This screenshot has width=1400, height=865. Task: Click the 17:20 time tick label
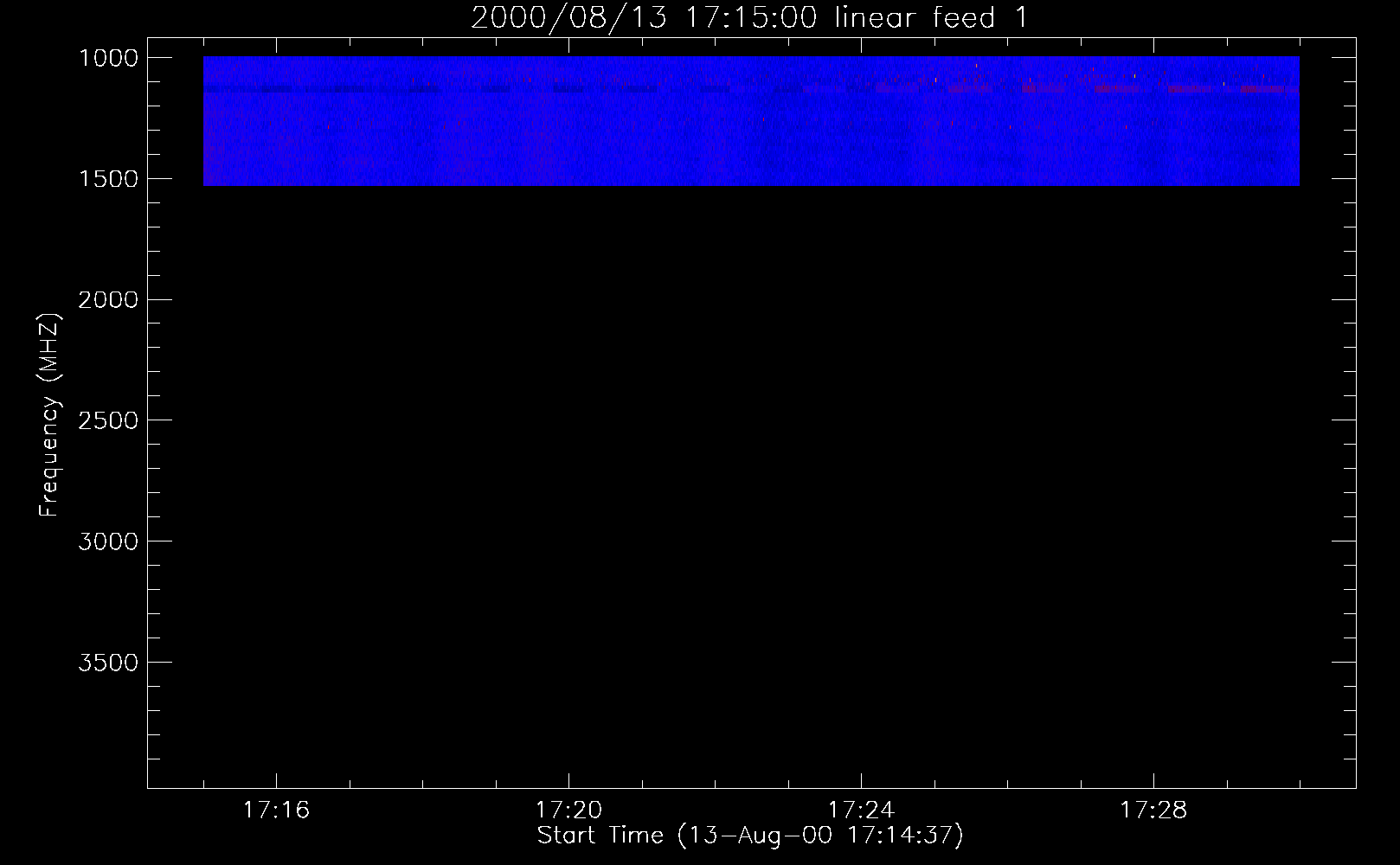coord(568,811)
